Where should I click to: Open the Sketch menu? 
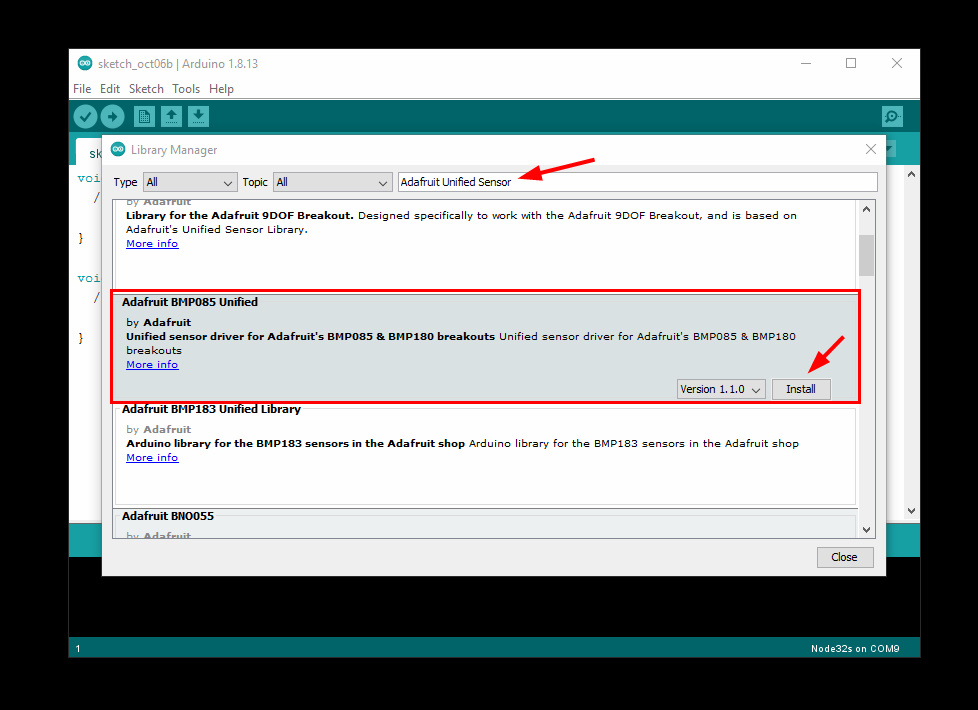tap(146, 89)
